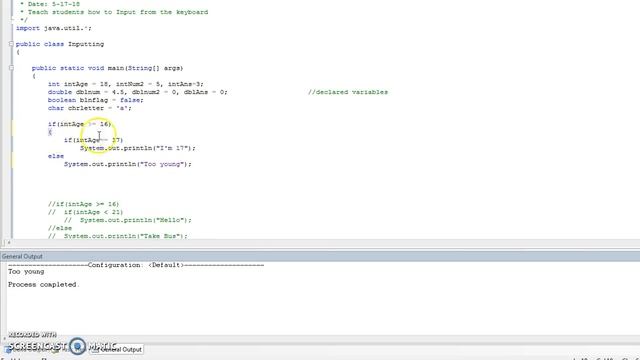Viewport: 640px width, 360px height.
Task: Click the println("Too young") statement in the editor
Action: coord(128,164)
